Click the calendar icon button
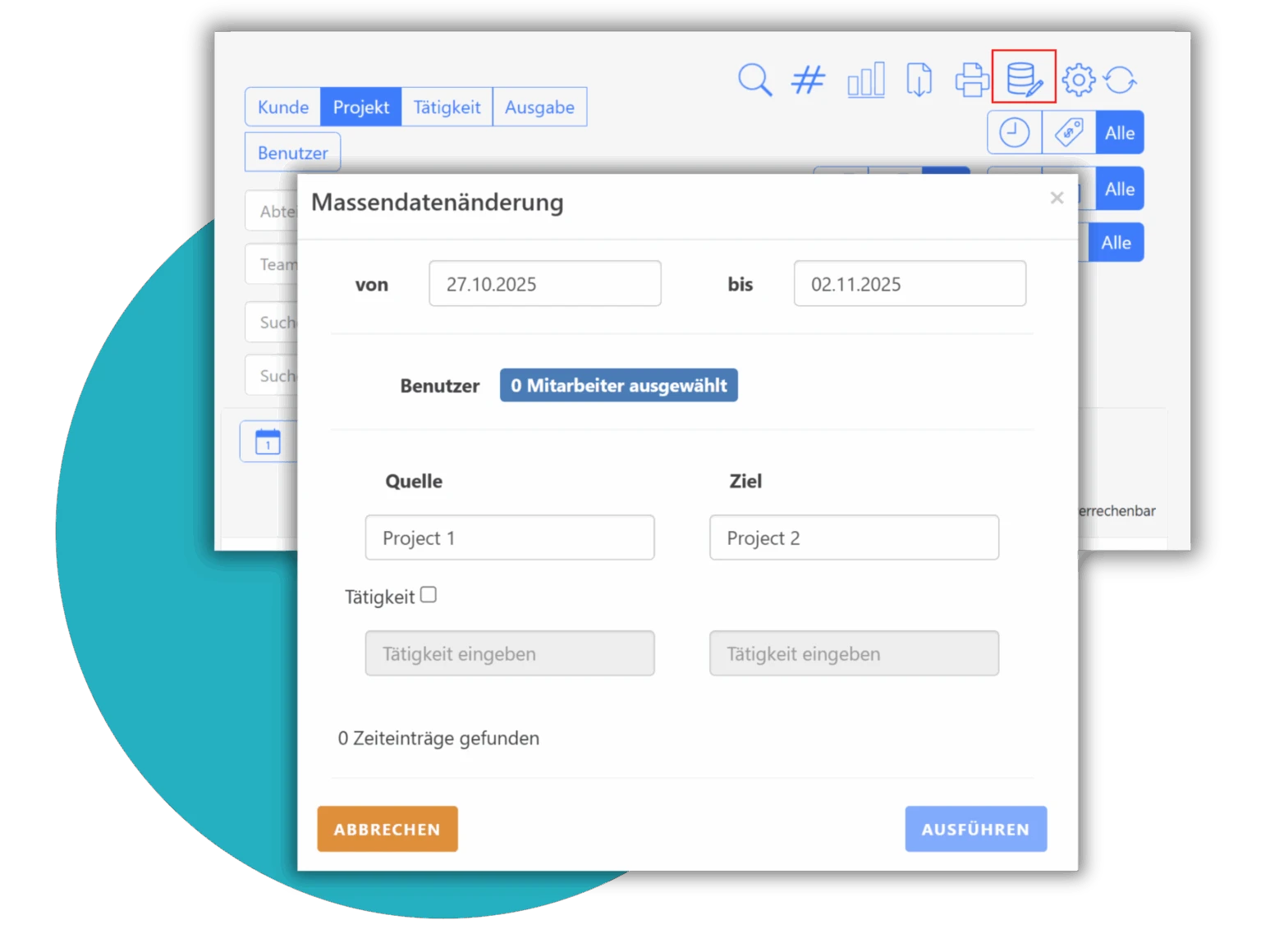Viewport: 1261px width, 952px height. (268, 442)
